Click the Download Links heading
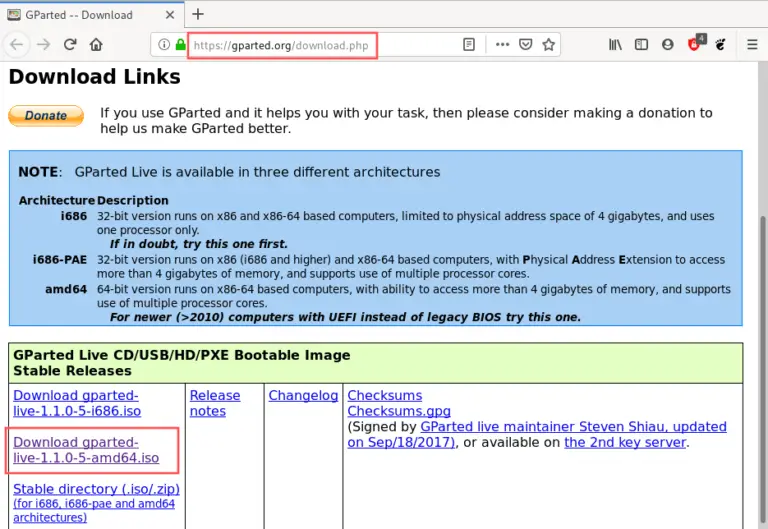 click(x=95, y=77)
